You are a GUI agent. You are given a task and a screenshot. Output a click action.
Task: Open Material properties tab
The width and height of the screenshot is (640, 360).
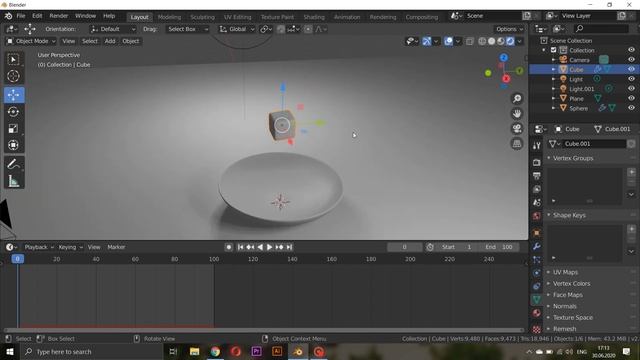click(537, 313)
